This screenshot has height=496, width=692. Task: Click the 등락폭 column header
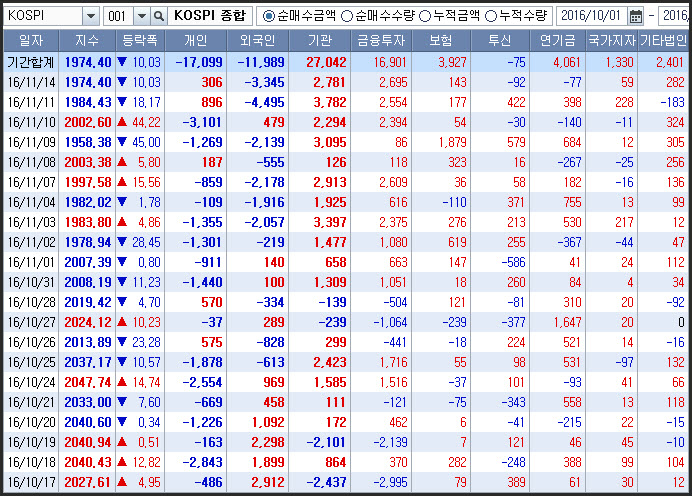pos(140,41)
